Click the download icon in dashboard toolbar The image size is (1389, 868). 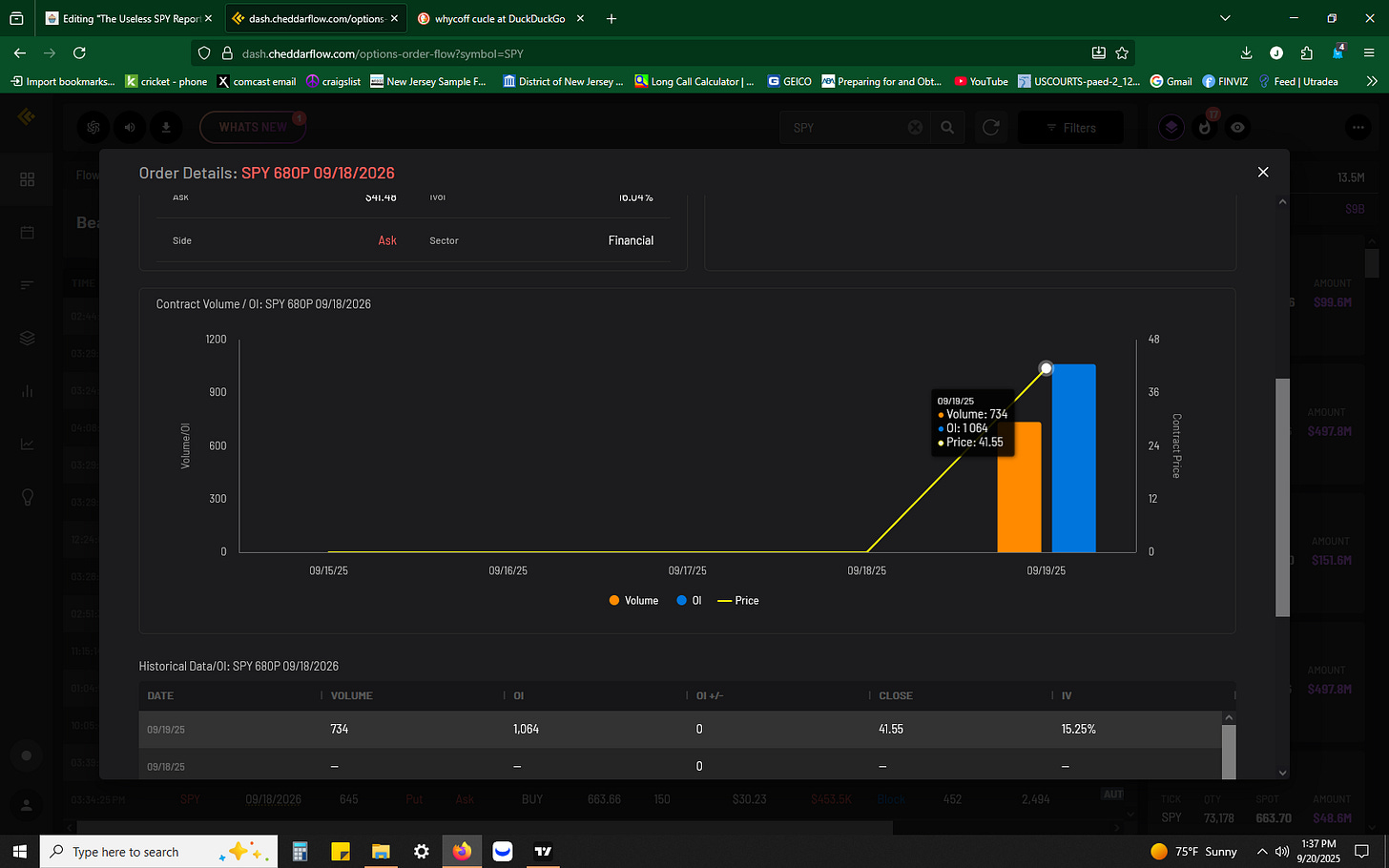coord(166,127)
